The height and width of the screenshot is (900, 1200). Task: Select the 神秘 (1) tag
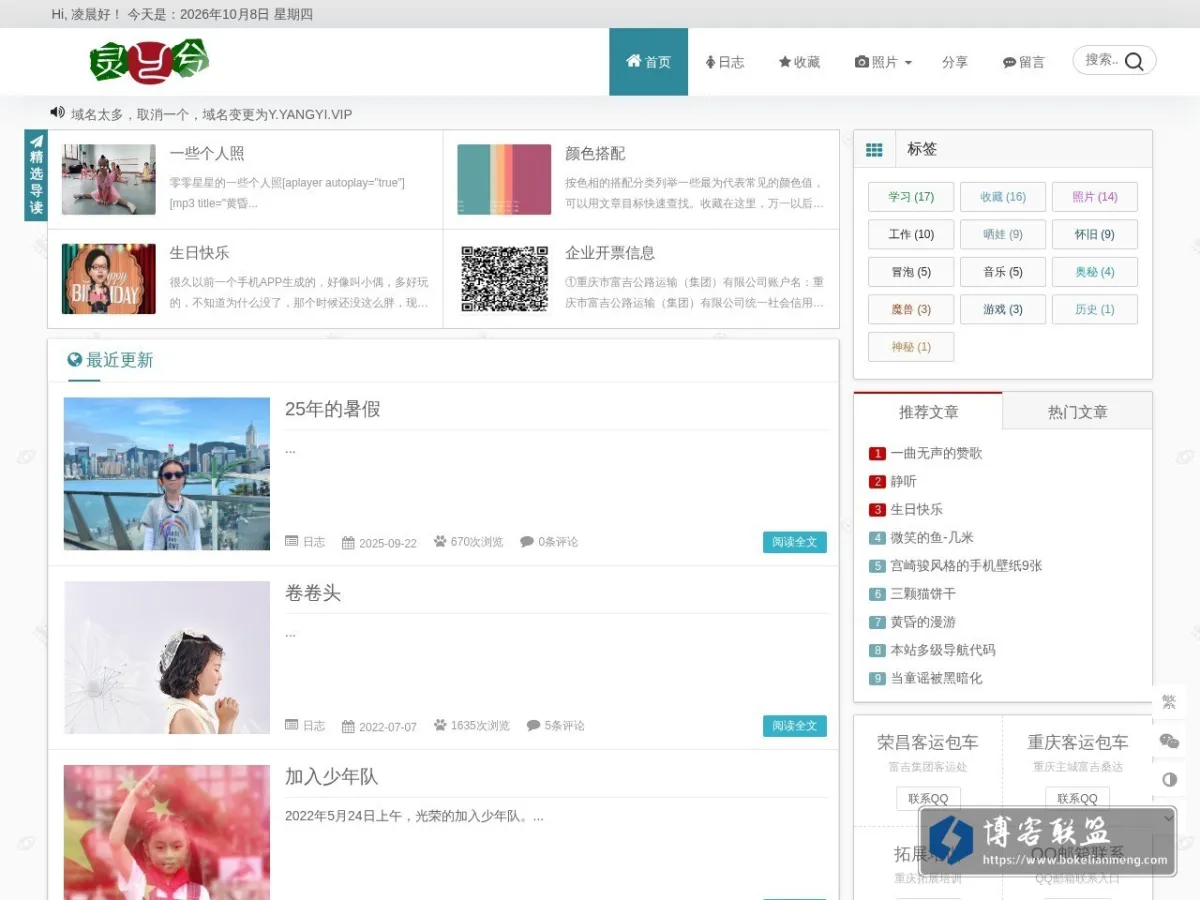point(911,347)
